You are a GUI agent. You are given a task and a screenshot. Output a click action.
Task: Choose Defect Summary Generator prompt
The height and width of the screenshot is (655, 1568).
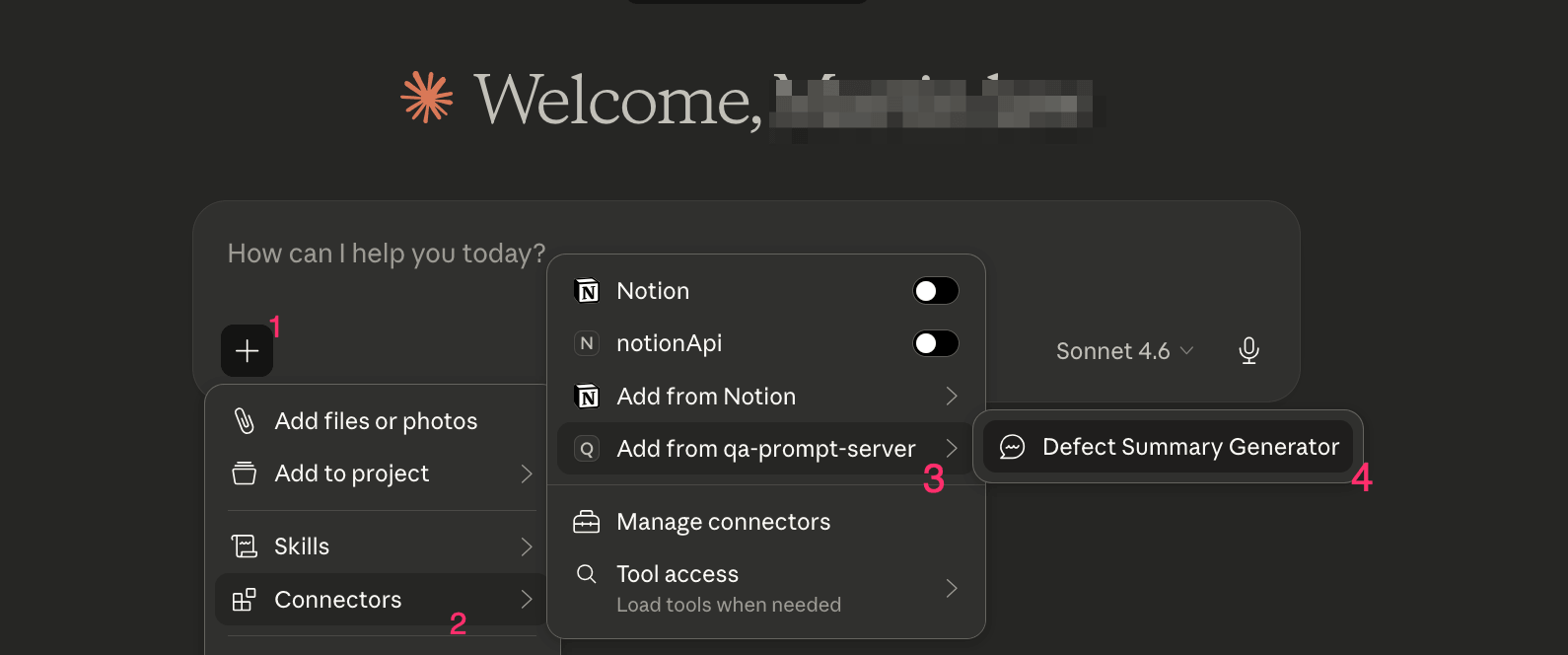point(1168,447)
